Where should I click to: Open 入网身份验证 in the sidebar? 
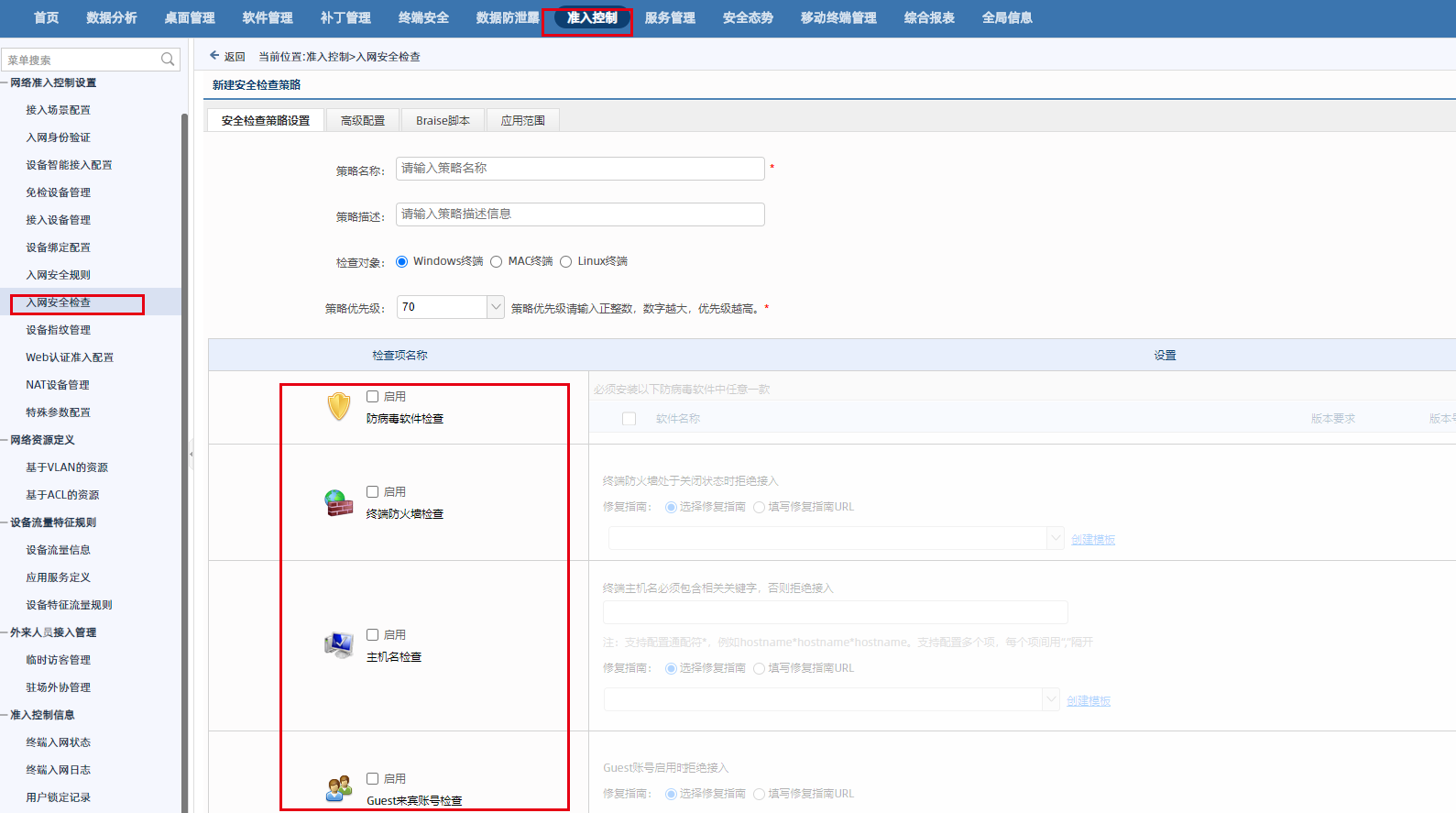tap(59, 137)
